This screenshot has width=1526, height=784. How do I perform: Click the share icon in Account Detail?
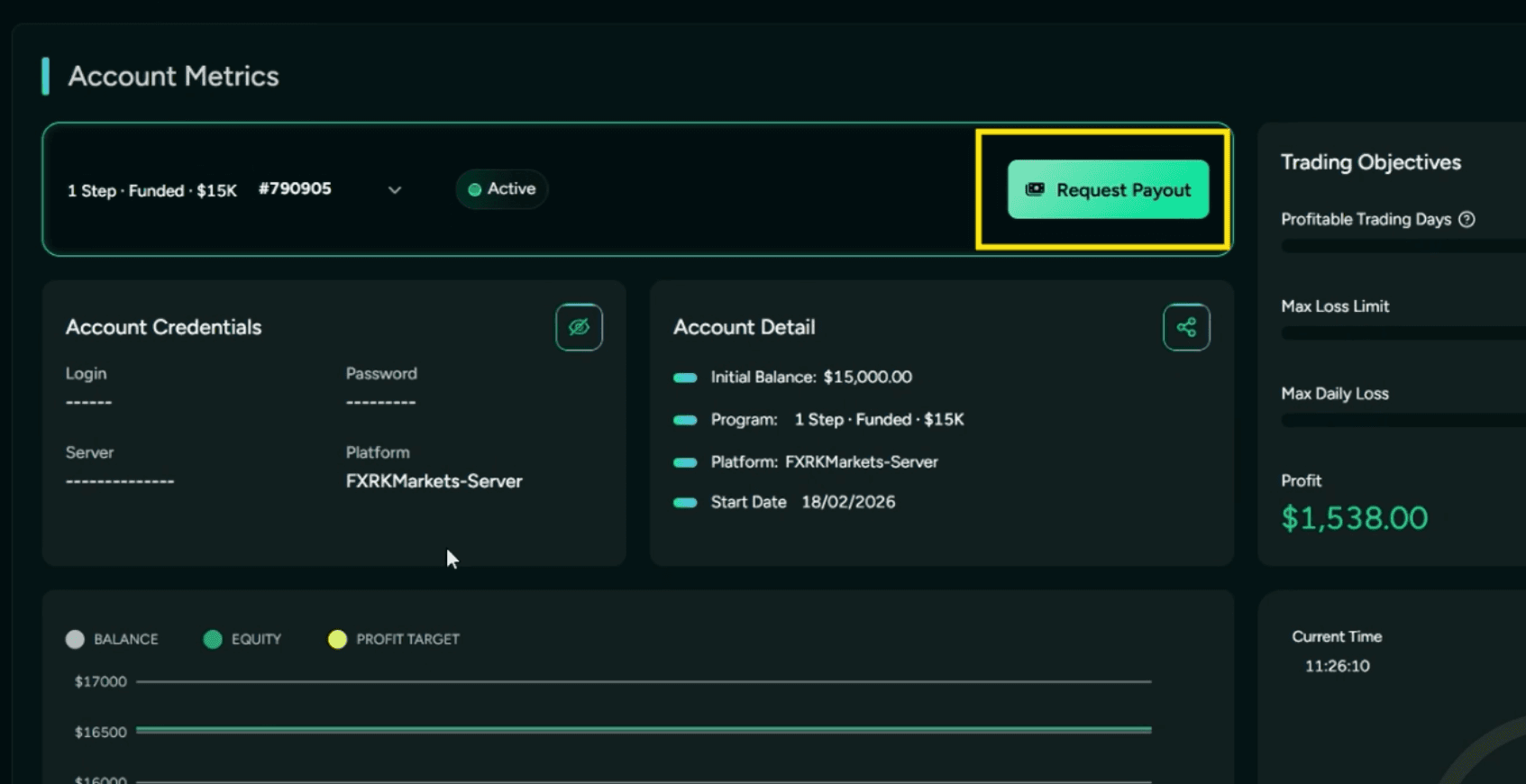tap(1186, 327)
